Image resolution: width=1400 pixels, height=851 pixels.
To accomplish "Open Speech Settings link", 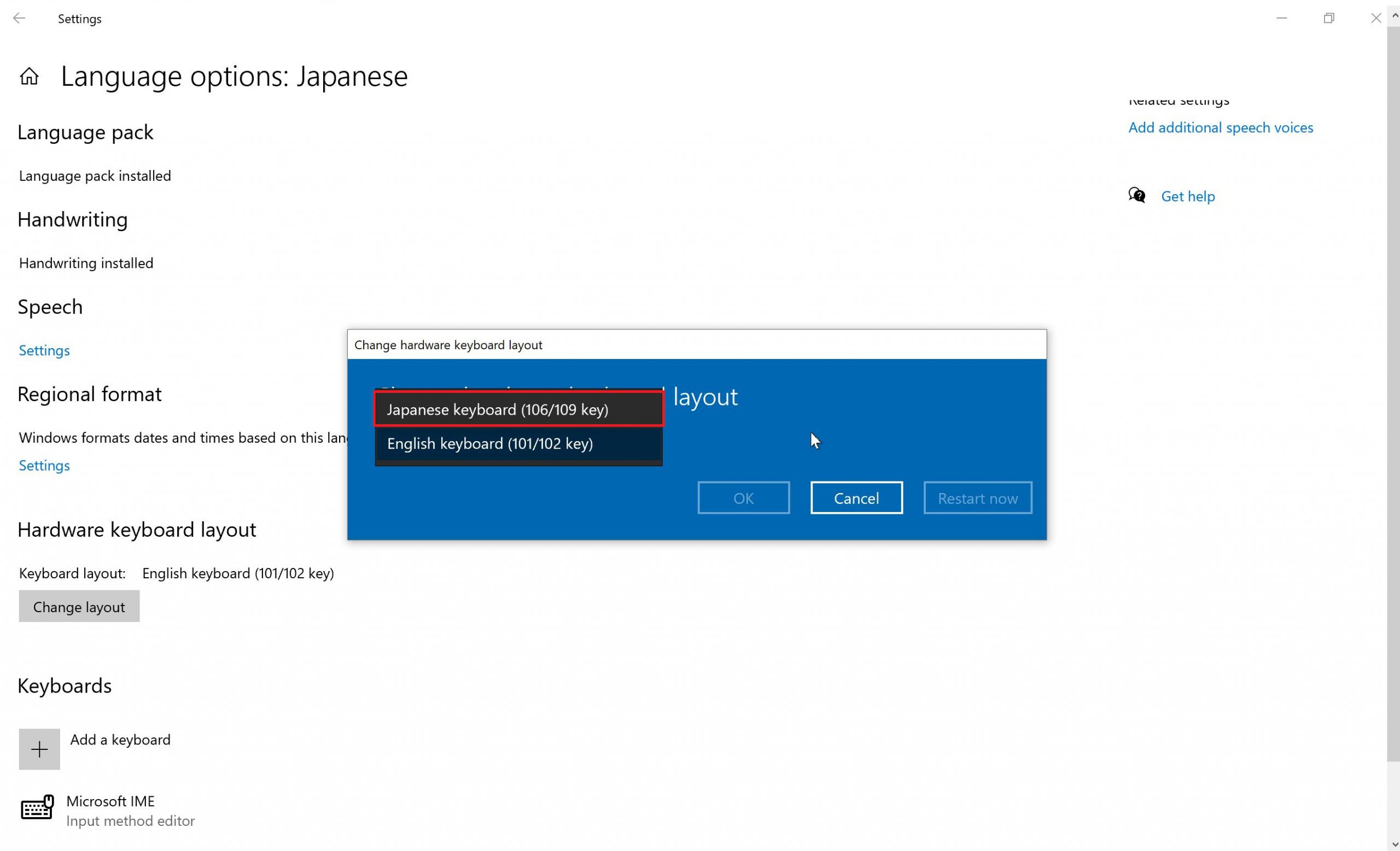I will coord(44,349).
